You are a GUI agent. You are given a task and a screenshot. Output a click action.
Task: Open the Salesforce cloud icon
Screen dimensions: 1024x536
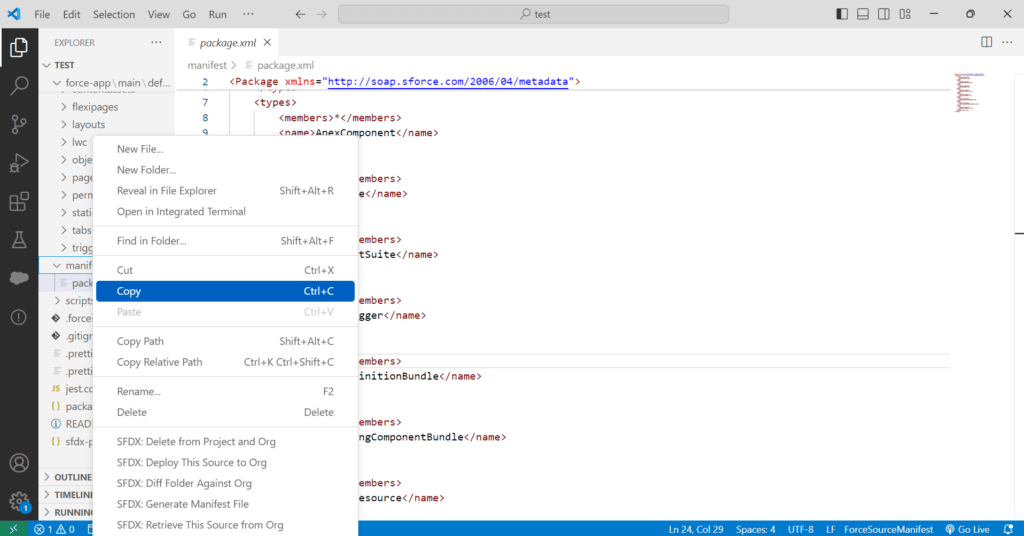(18, 279)
